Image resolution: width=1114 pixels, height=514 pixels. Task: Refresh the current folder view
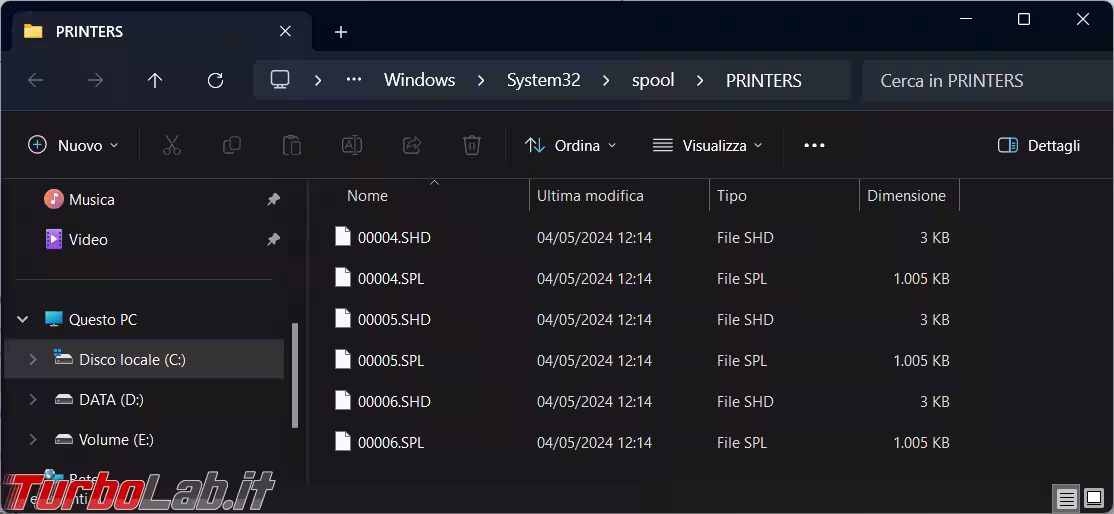[x=215, y=81]
